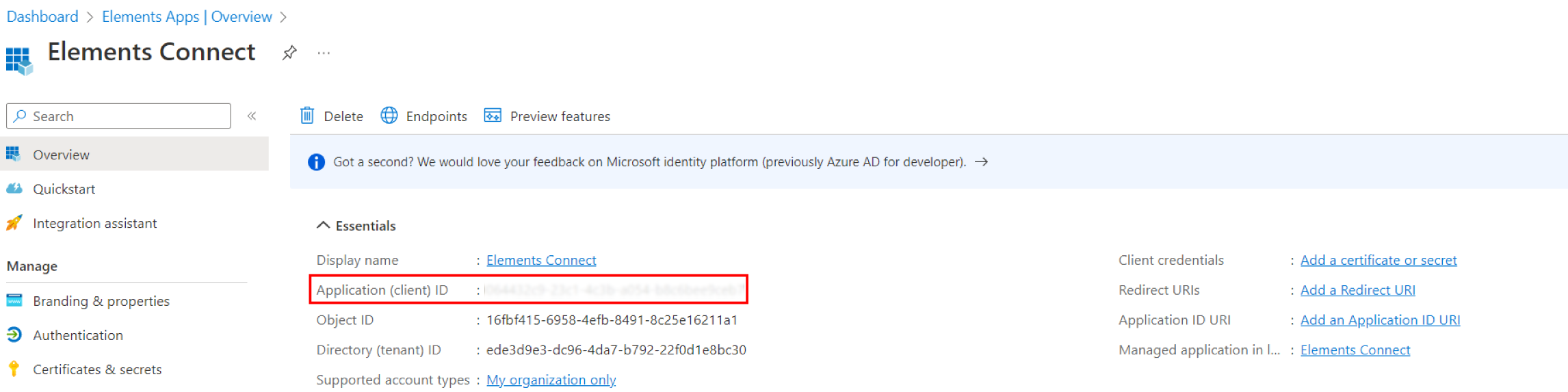This screenshot has width=1568, height=392.
Task: Open Add an Application ID URI link
Action: point(1380,320)
